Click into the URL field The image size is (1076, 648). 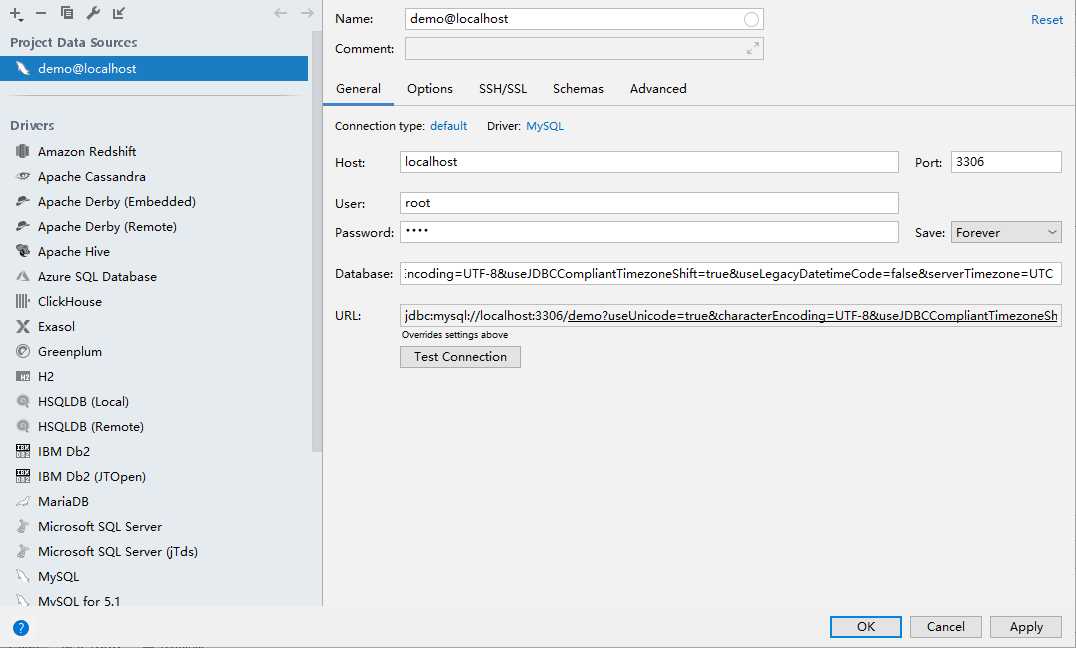(731, 315)
